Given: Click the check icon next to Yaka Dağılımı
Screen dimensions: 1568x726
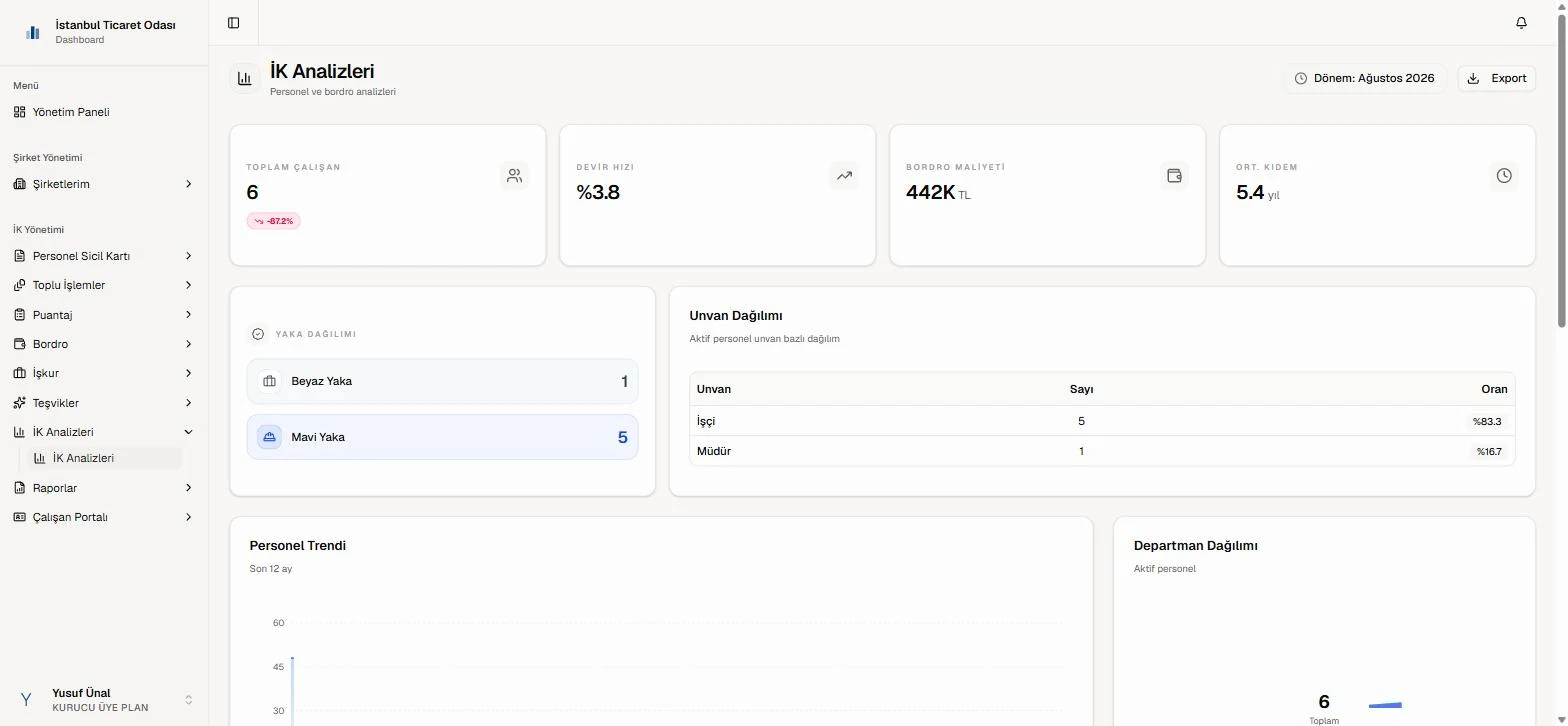Looking at the screenshot, I should coord(258,334).
